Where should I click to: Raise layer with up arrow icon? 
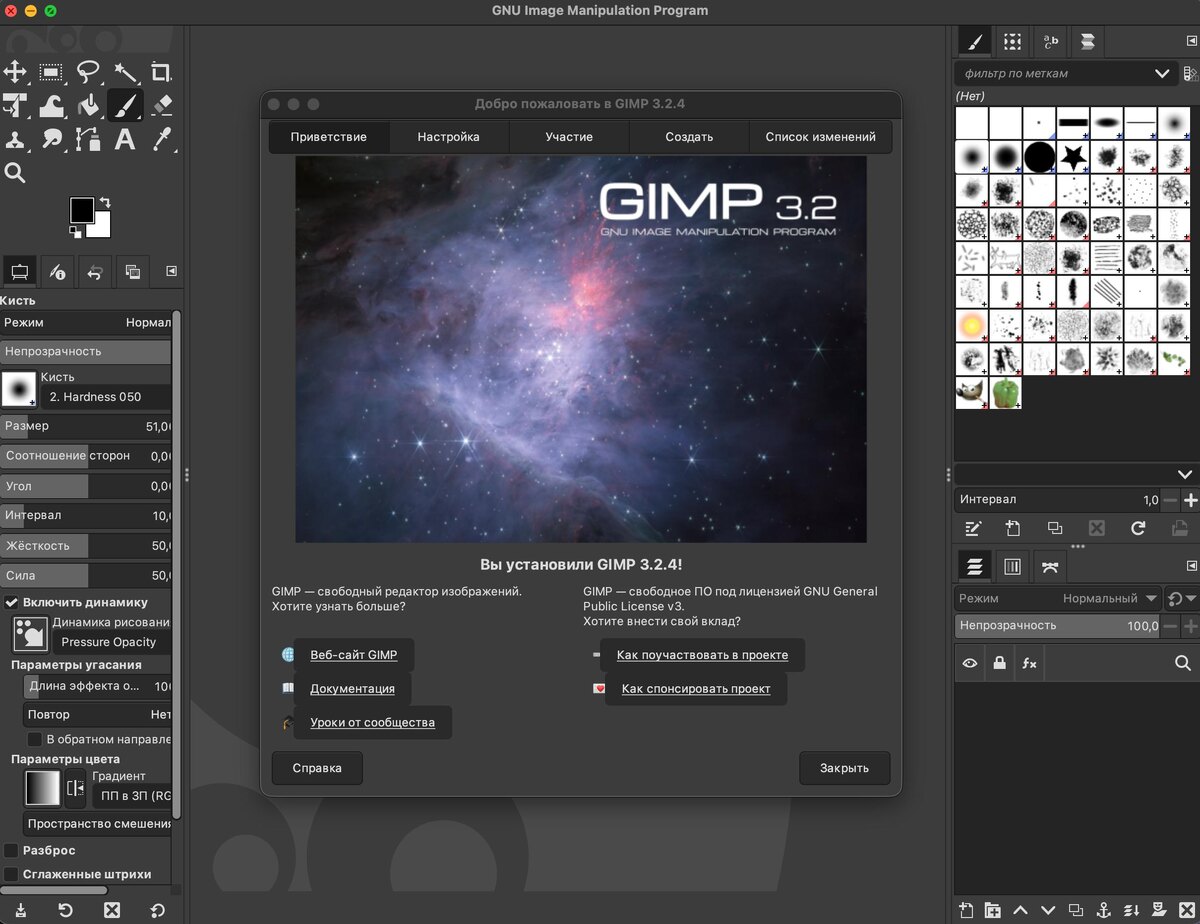(1021, 910)
